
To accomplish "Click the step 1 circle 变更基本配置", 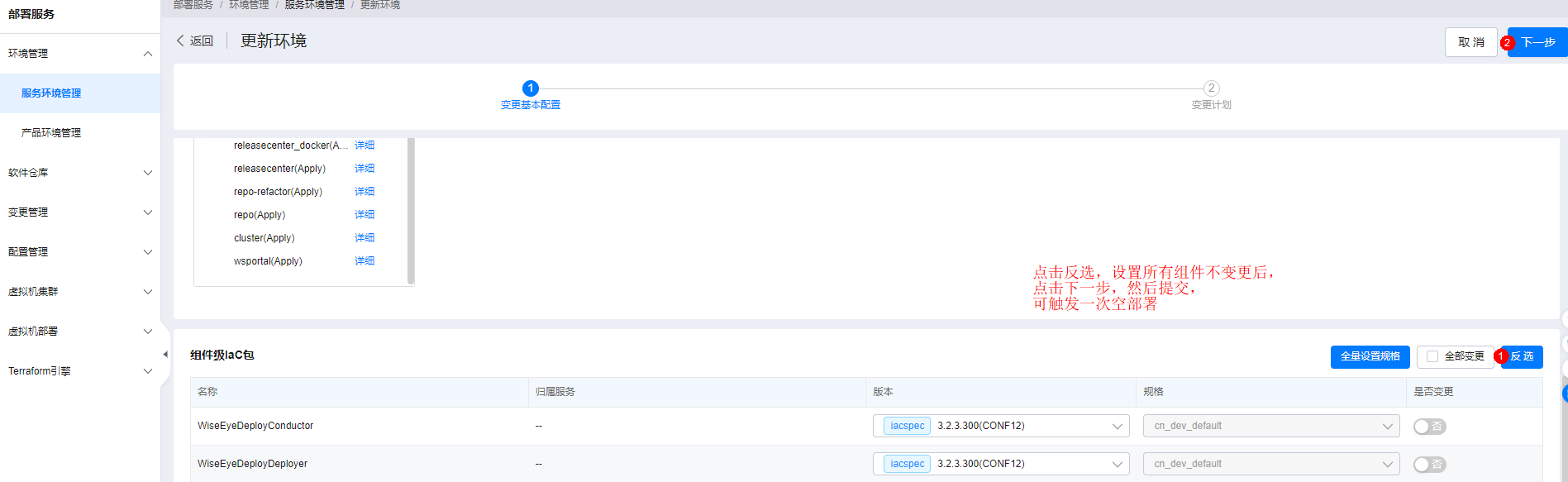I will point(531,88).
